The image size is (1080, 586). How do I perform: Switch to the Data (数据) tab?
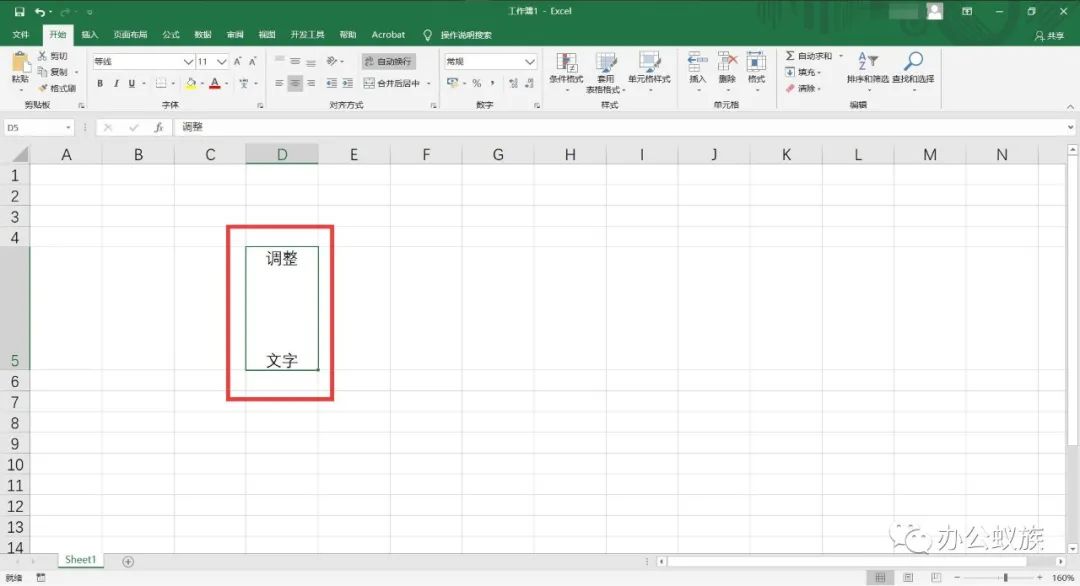coord(202,34)
